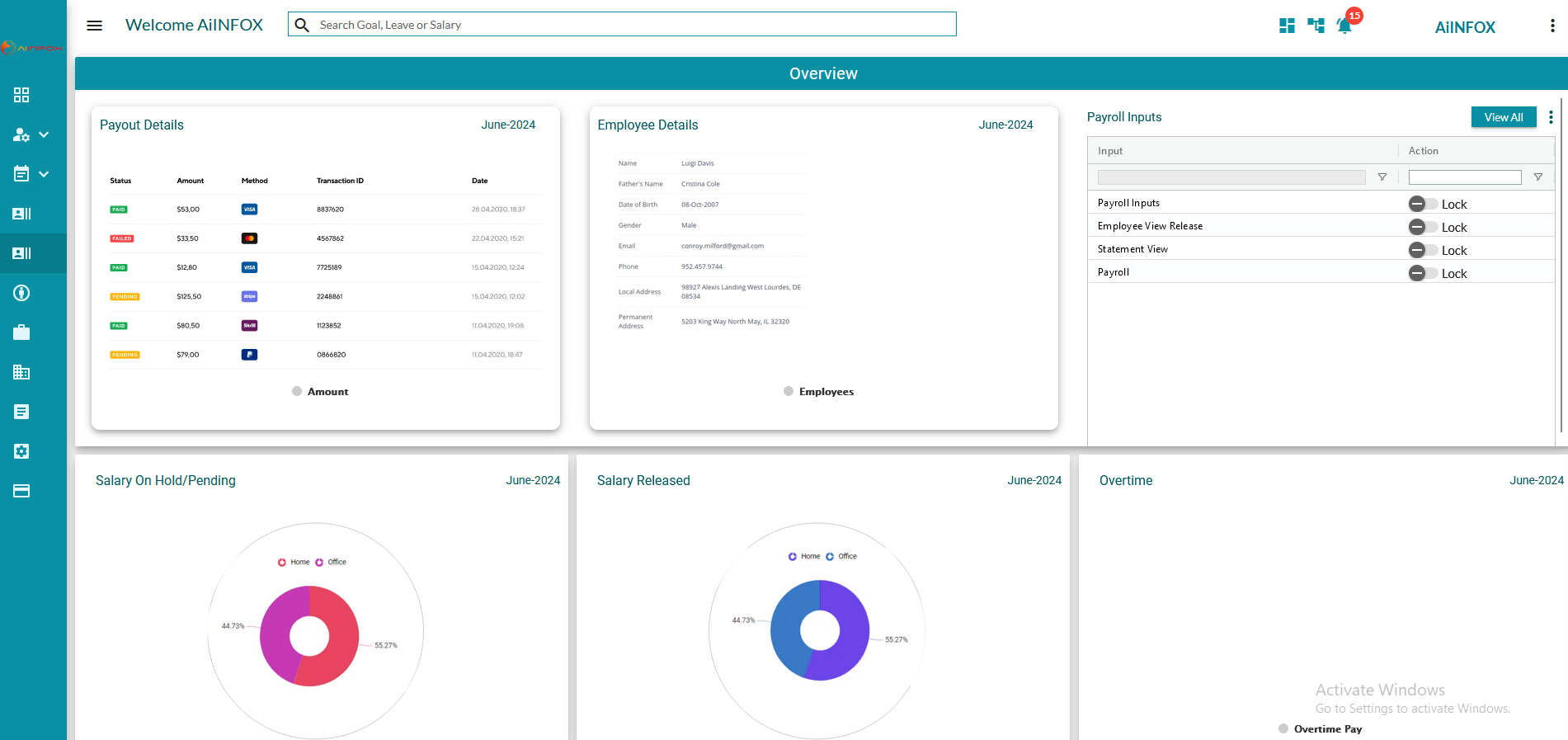Click the PENDING badge in the $125,50 row
The width and height of the screenshot is (1568, 740).
pyautogui.click(x=125, y=297)
